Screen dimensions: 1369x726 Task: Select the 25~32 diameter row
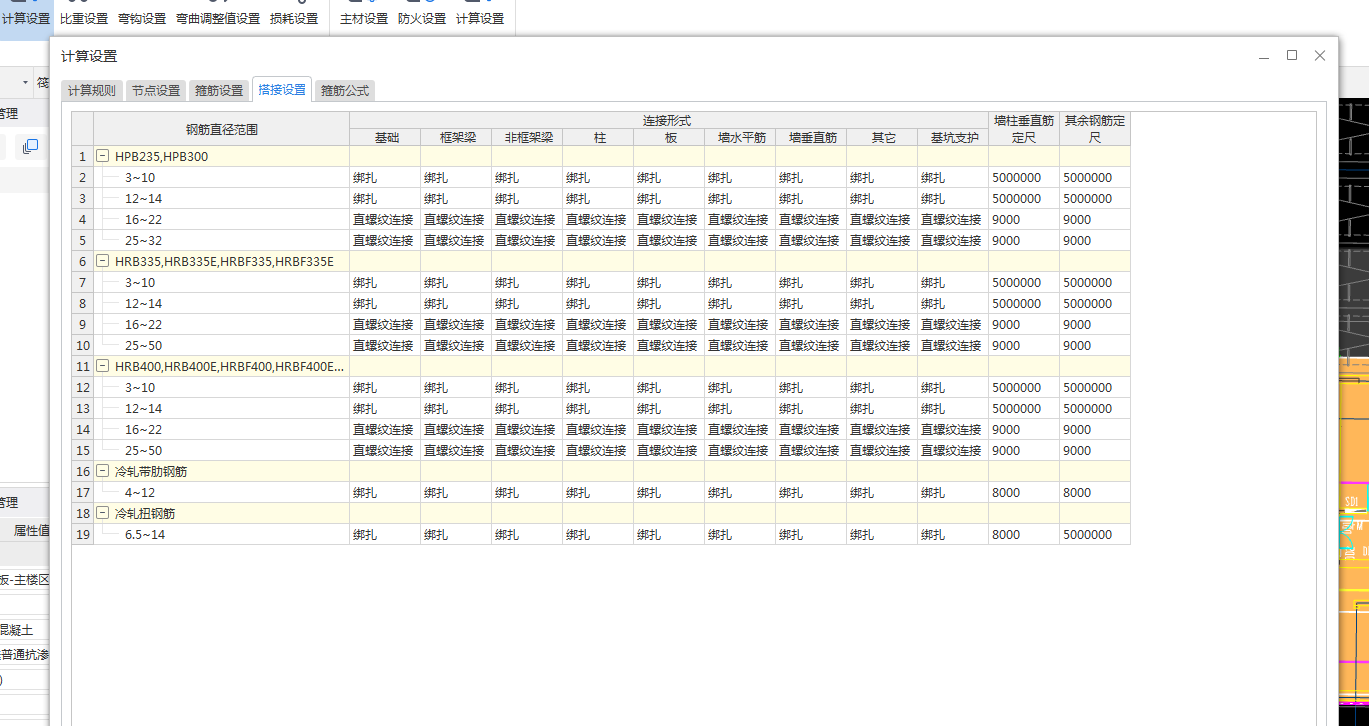[222, 241]
